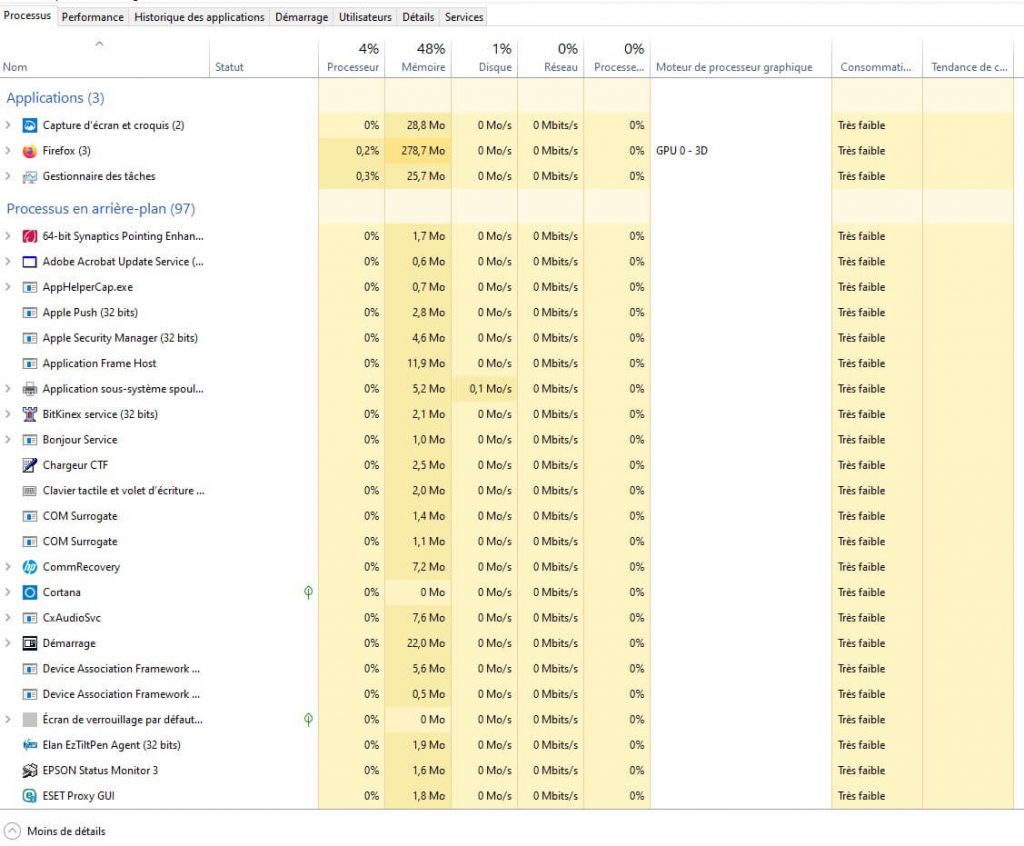Sort processes by Mémoire column

click(x=423, y=58)
